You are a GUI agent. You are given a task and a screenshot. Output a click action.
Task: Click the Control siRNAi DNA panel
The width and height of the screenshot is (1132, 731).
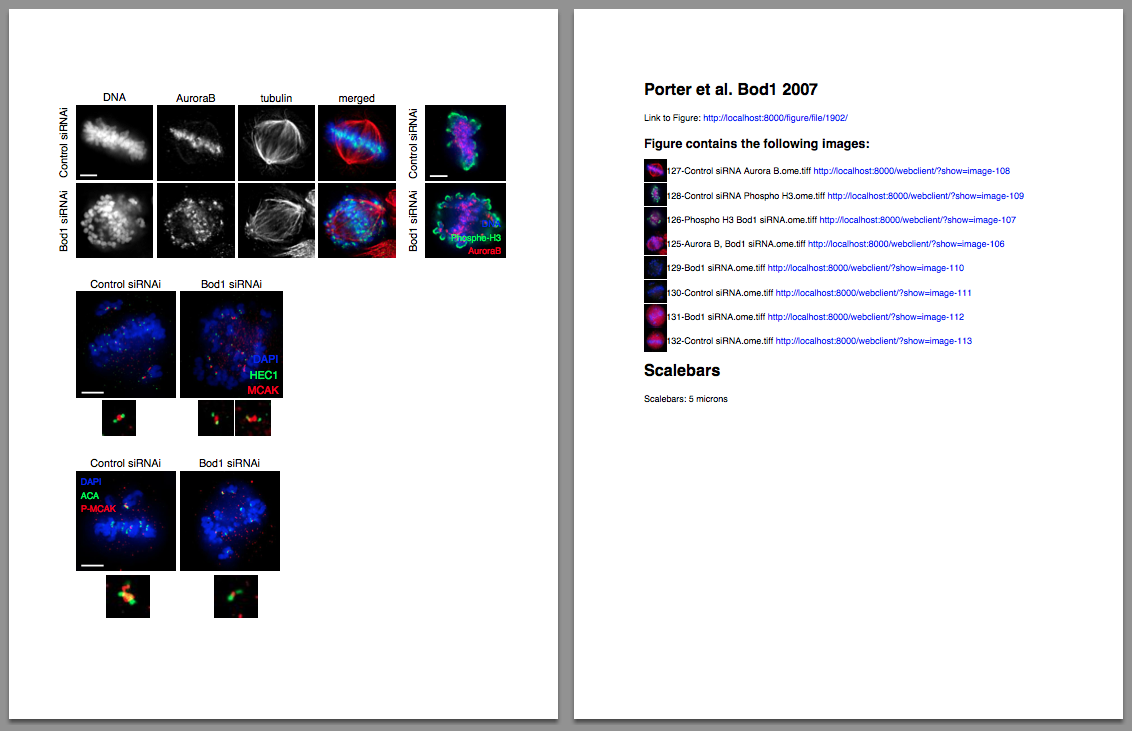point(115,143)
